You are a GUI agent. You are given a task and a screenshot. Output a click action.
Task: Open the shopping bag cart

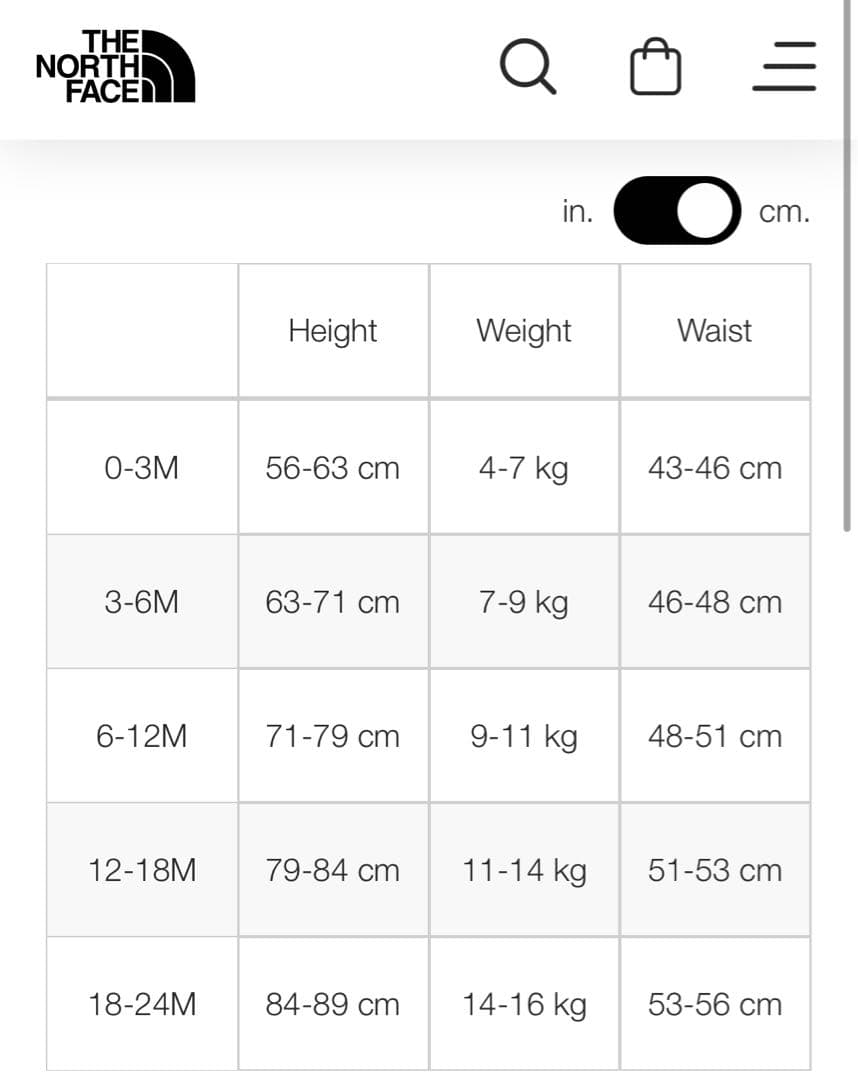click(x=656, y=67)
